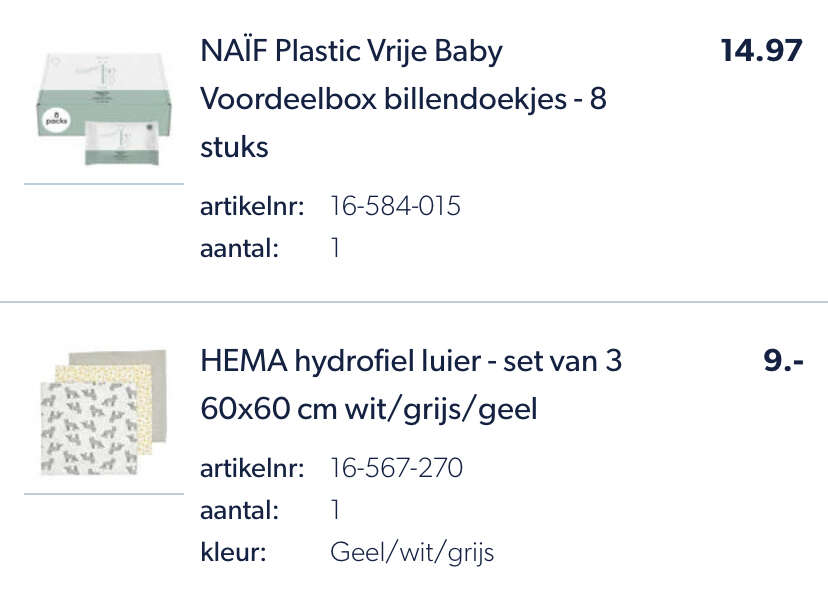The width and height of the screenshot is (828, 605).
Task: Click the artikelnr label of NAÏF item
Action: (252, 205)
